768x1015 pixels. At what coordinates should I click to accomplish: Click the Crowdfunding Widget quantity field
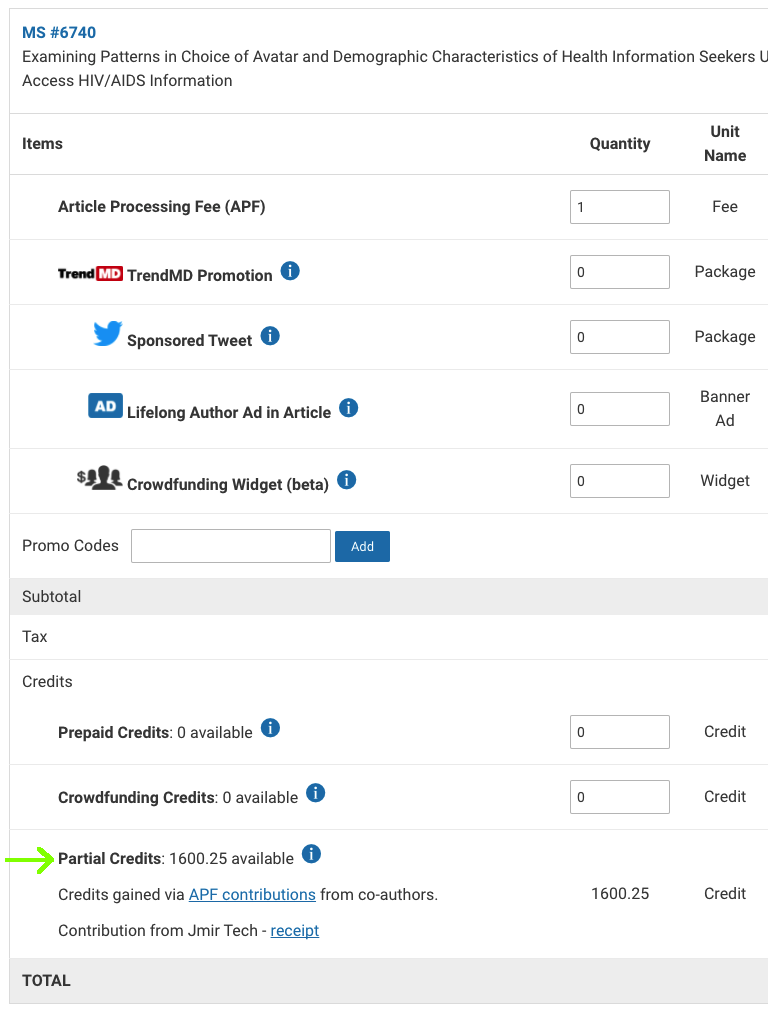click(620, 481)
